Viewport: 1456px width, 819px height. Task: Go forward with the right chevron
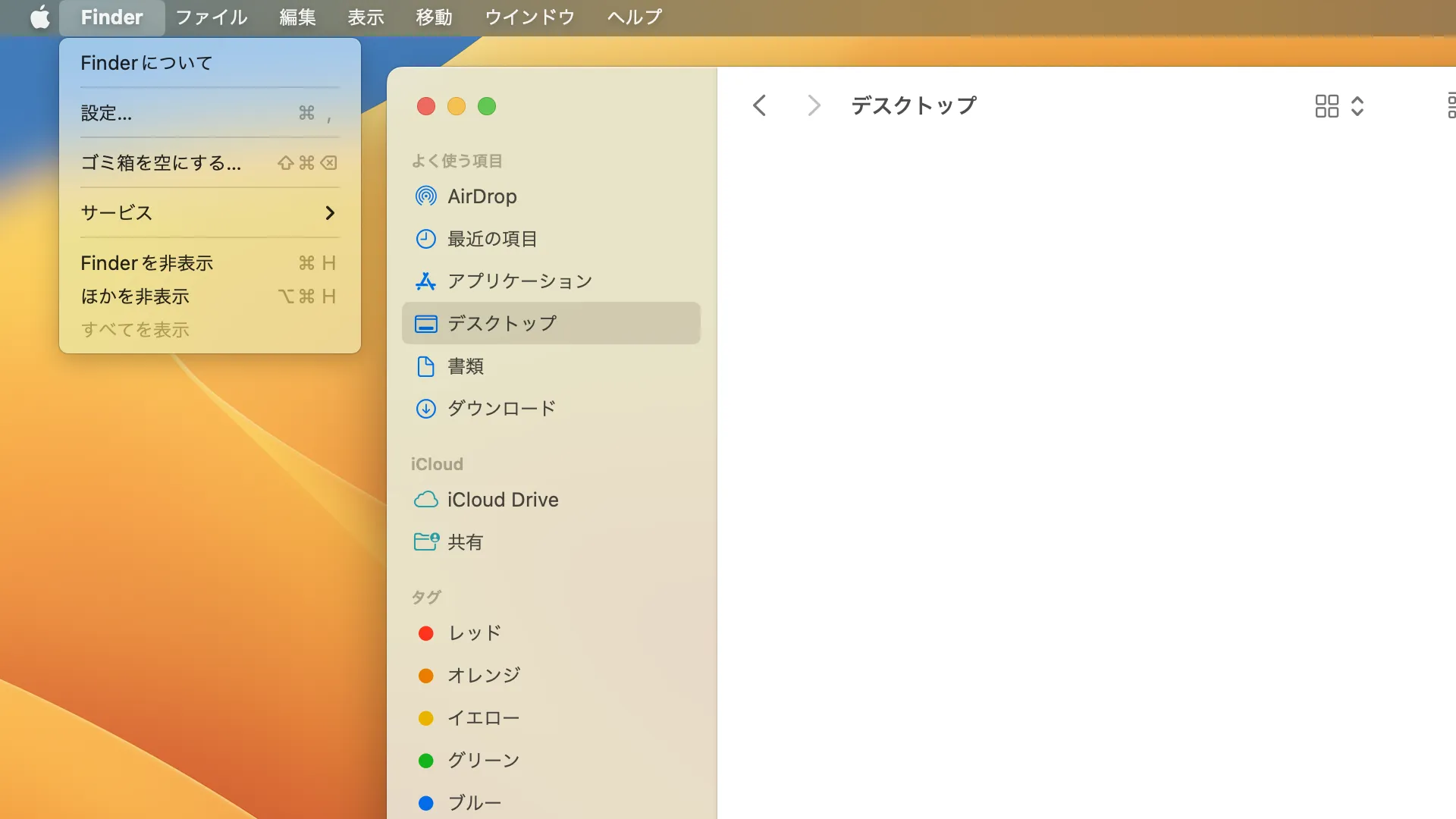[x=814, y=105]
